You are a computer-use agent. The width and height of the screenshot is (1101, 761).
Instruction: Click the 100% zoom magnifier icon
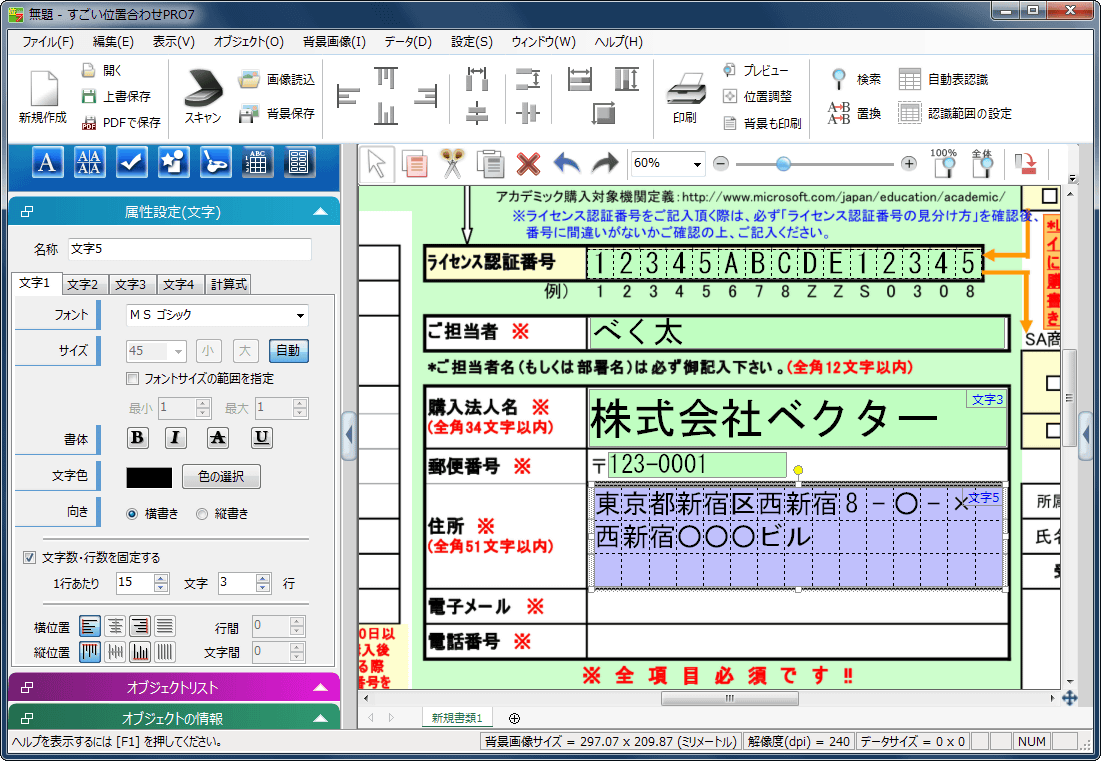[944, 162]
